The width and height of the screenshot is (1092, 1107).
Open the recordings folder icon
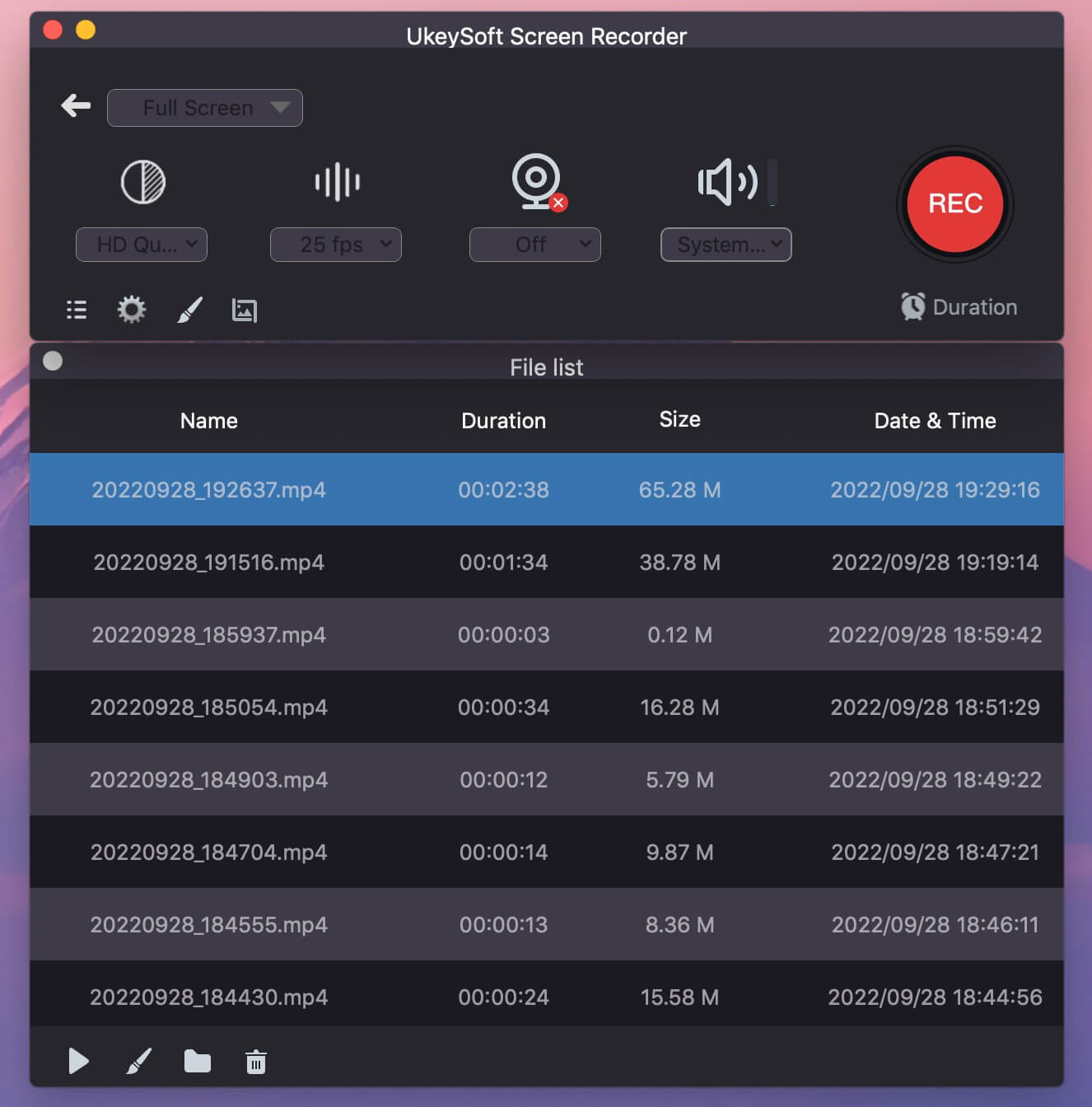point(198,1061)
